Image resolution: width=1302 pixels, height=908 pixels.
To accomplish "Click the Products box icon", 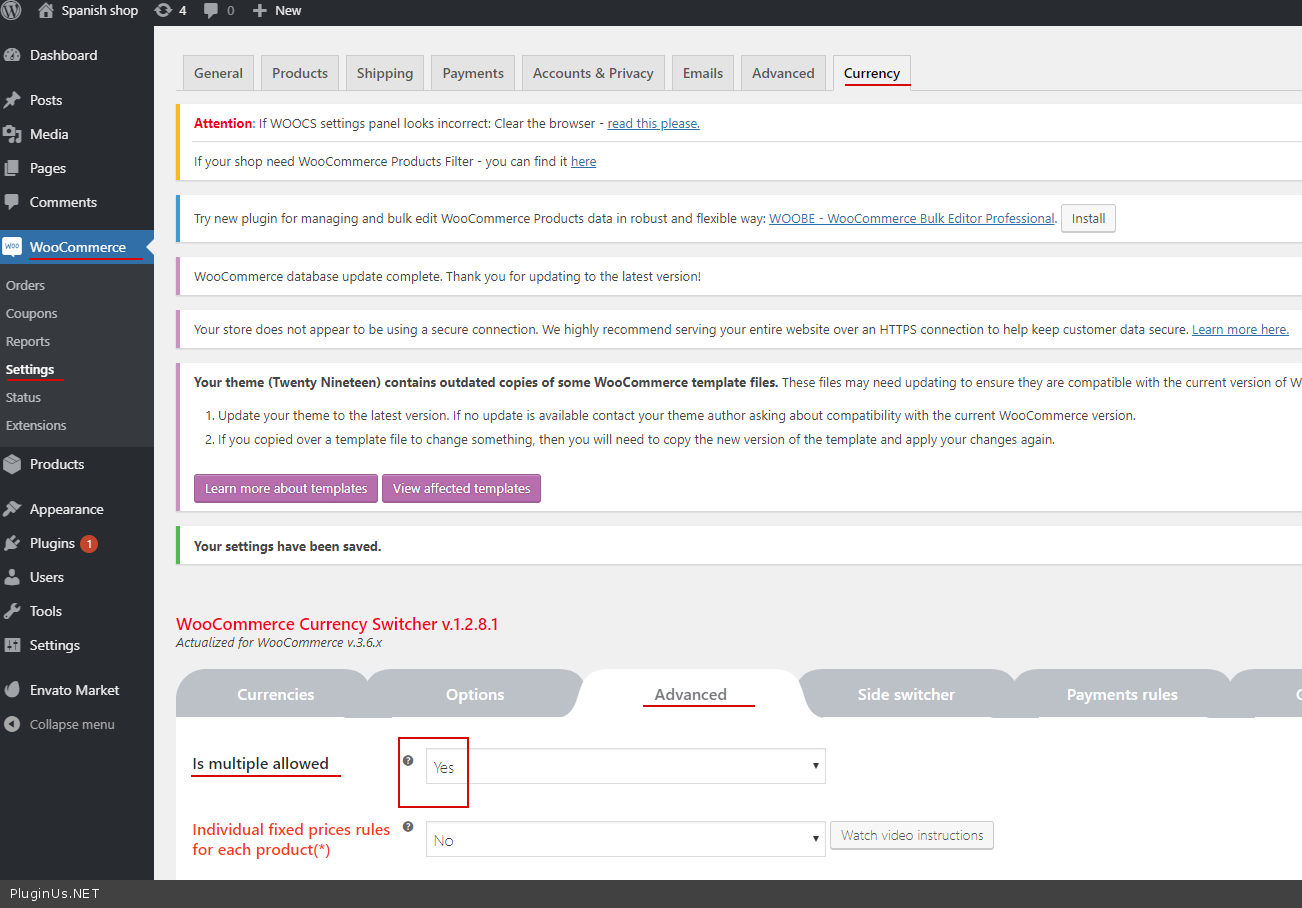I will click(x=12, y=464).
